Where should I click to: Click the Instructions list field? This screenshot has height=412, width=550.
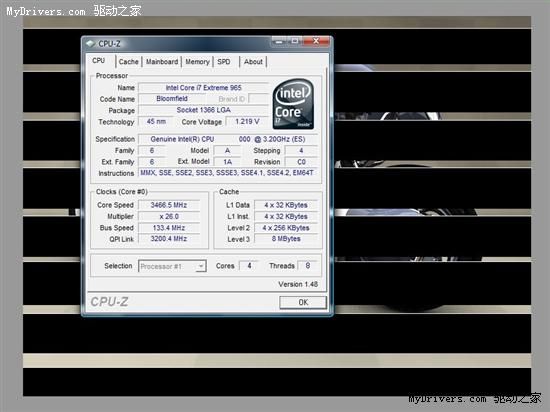point(228,173)
